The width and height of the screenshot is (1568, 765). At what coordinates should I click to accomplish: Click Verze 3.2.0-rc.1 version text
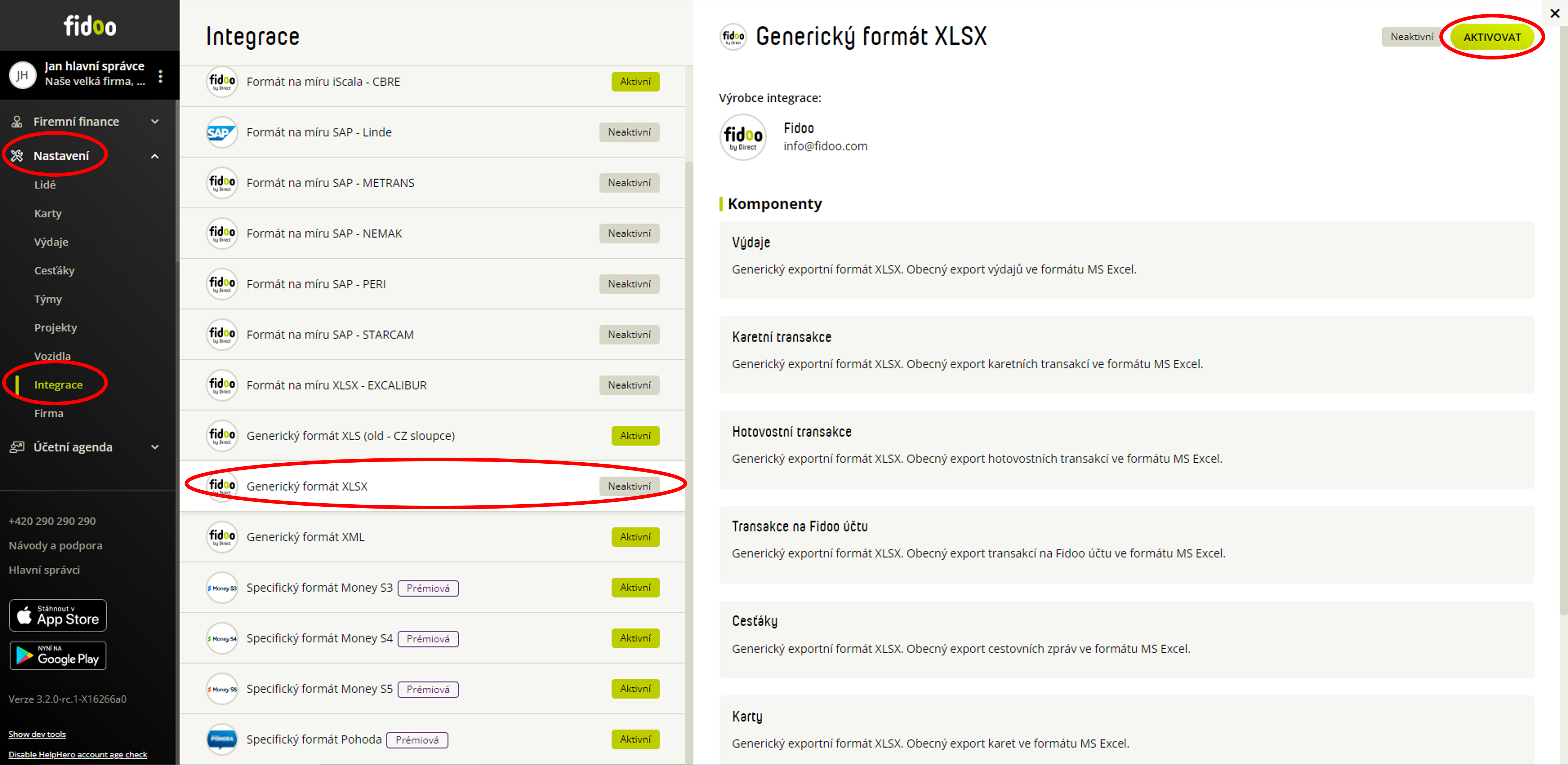point(68,699)
